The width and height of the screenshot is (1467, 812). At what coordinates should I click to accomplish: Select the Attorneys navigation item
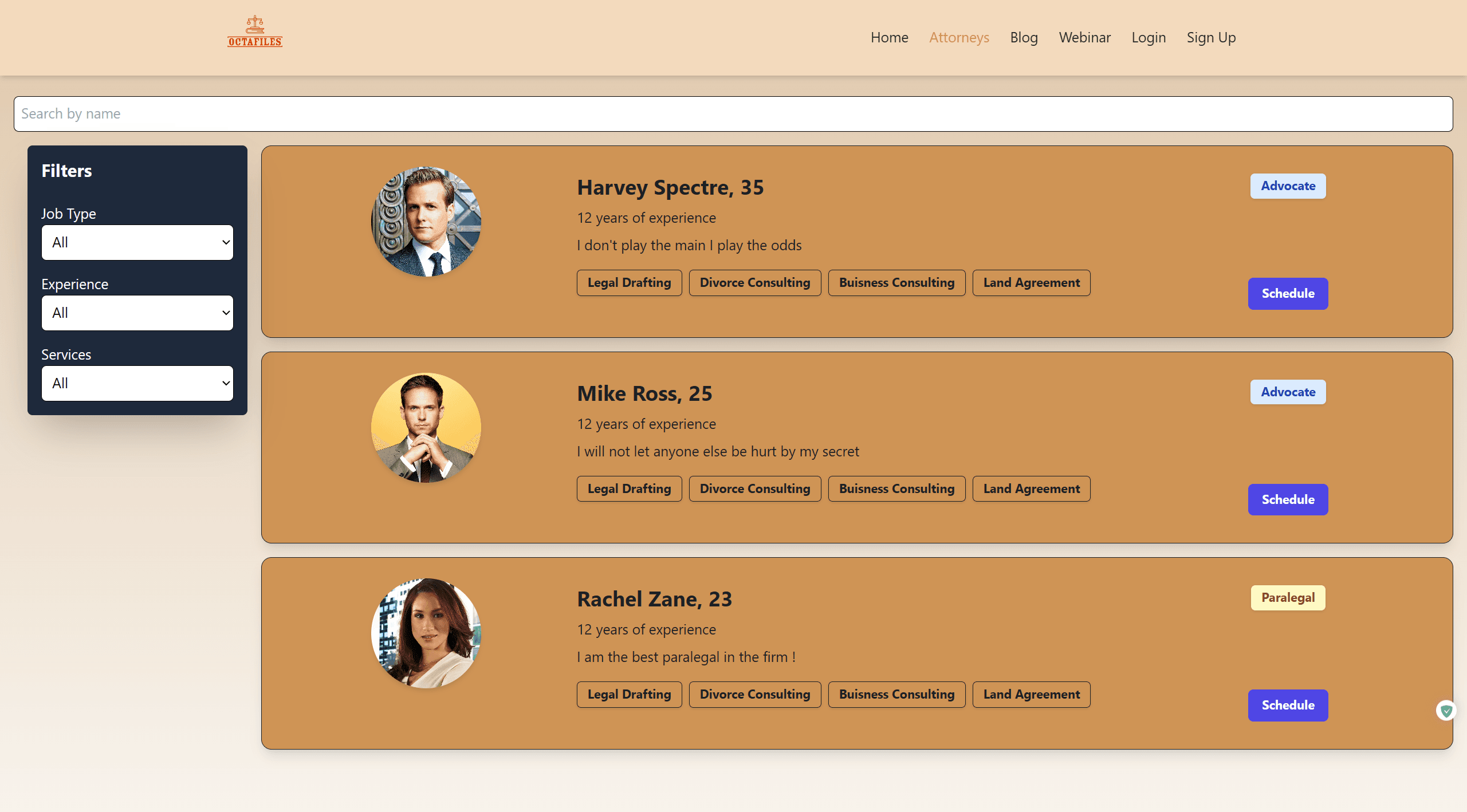pyautogui.click(x=959, y=37)
